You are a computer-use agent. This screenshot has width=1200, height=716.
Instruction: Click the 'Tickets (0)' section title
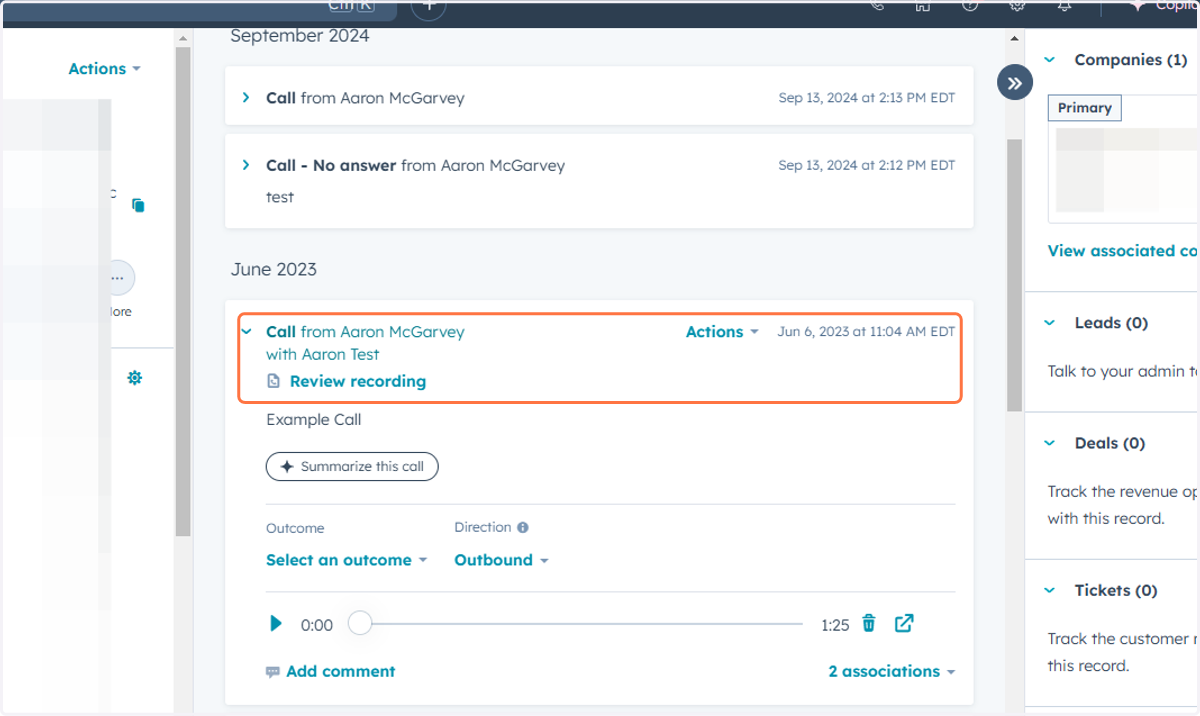pos(1116,590)
